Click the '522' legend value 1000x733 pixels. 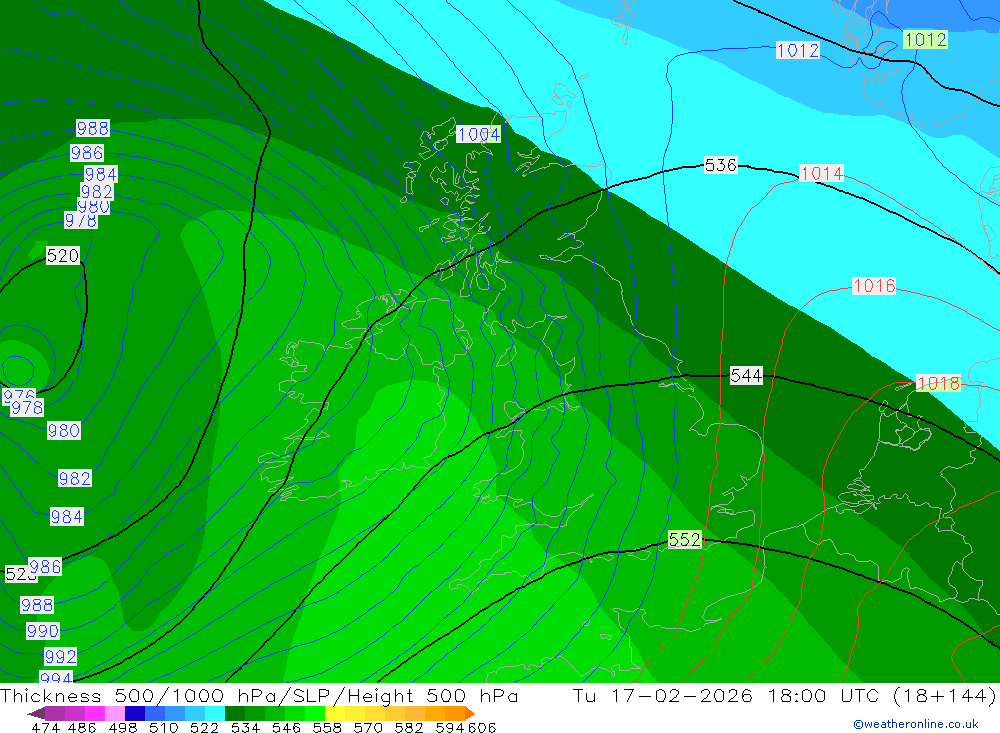pos(204,727)
